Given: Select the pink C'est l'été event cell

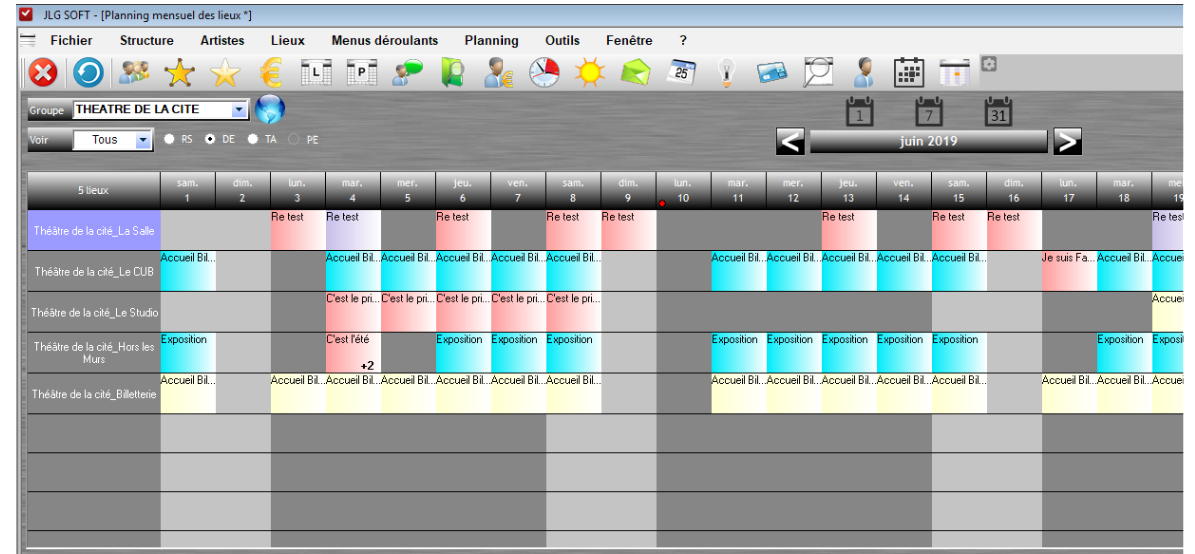Looking at the screenshot, I should (352, 352).
